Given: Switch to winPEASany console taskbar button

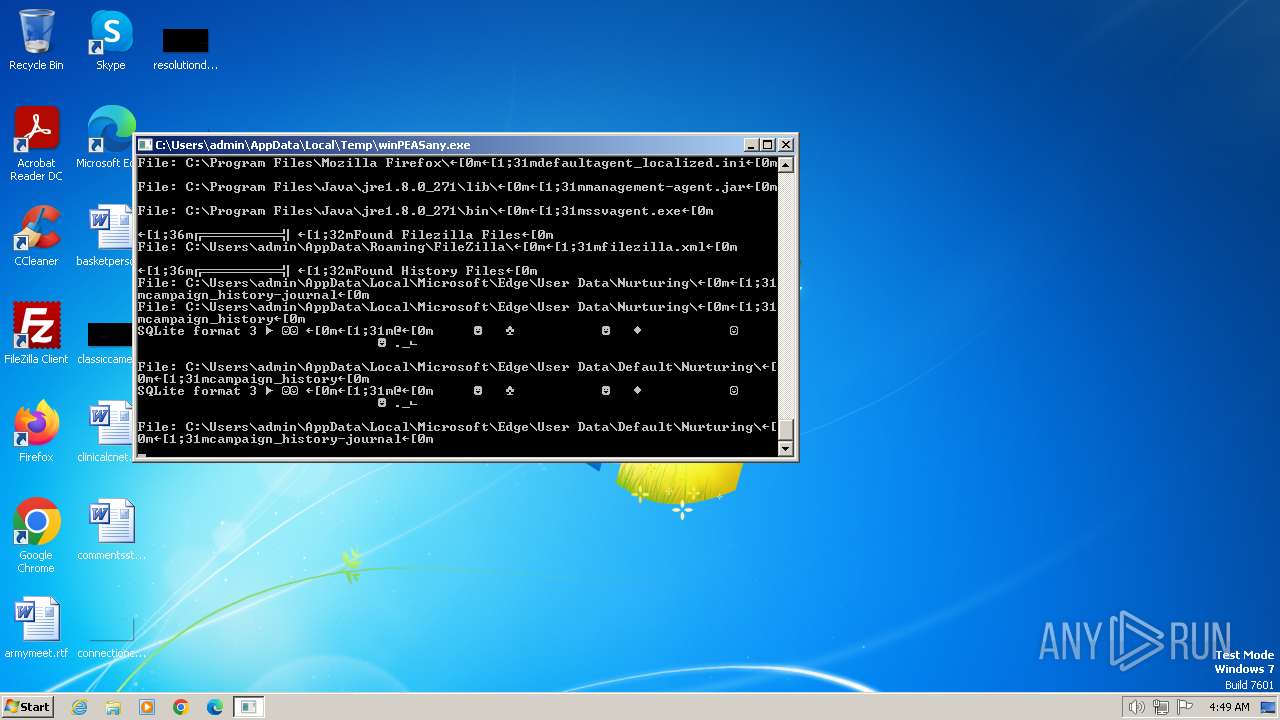Looking at the screenshot, I should 249,707.
